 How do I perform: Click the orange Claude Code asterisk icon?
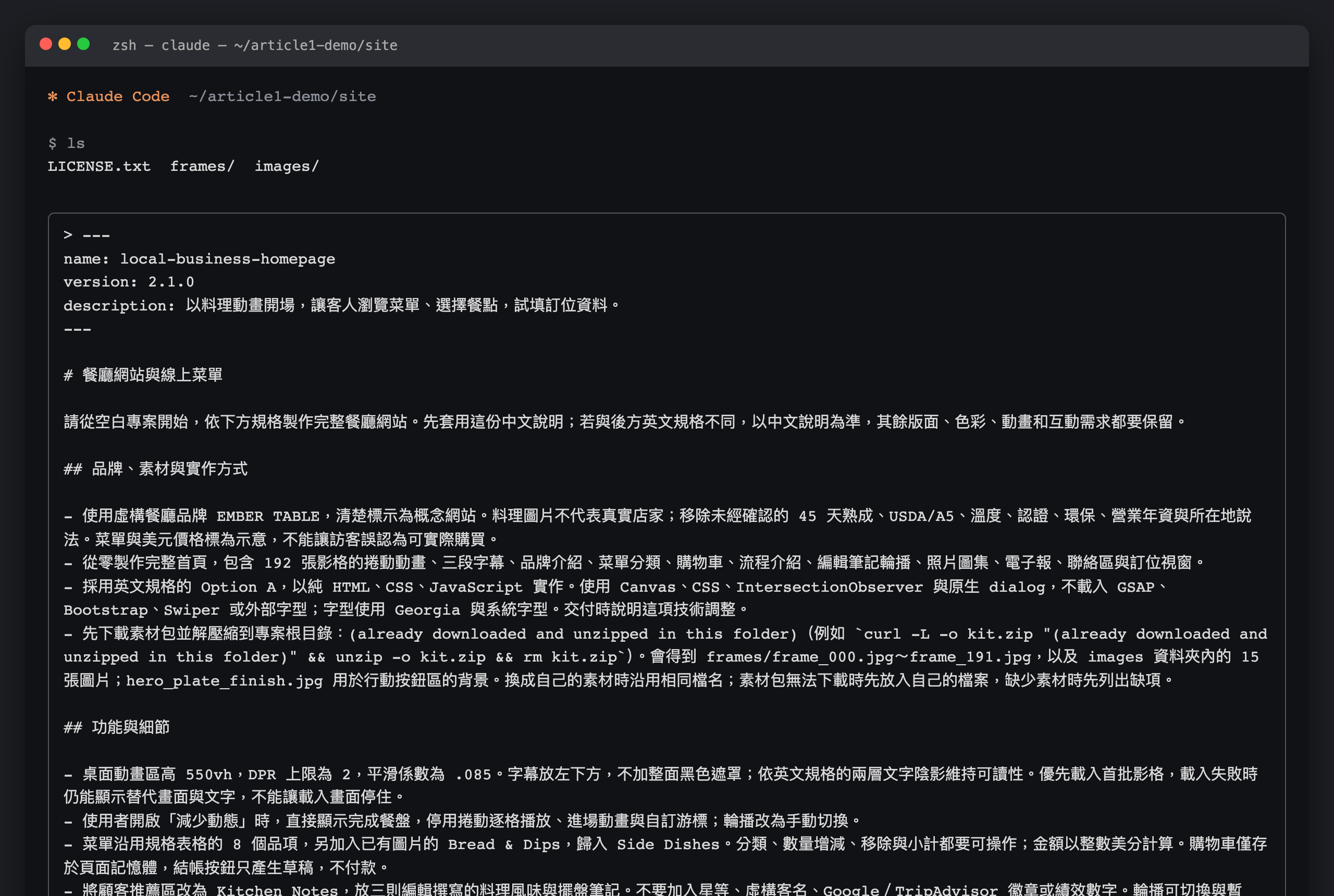53,96
